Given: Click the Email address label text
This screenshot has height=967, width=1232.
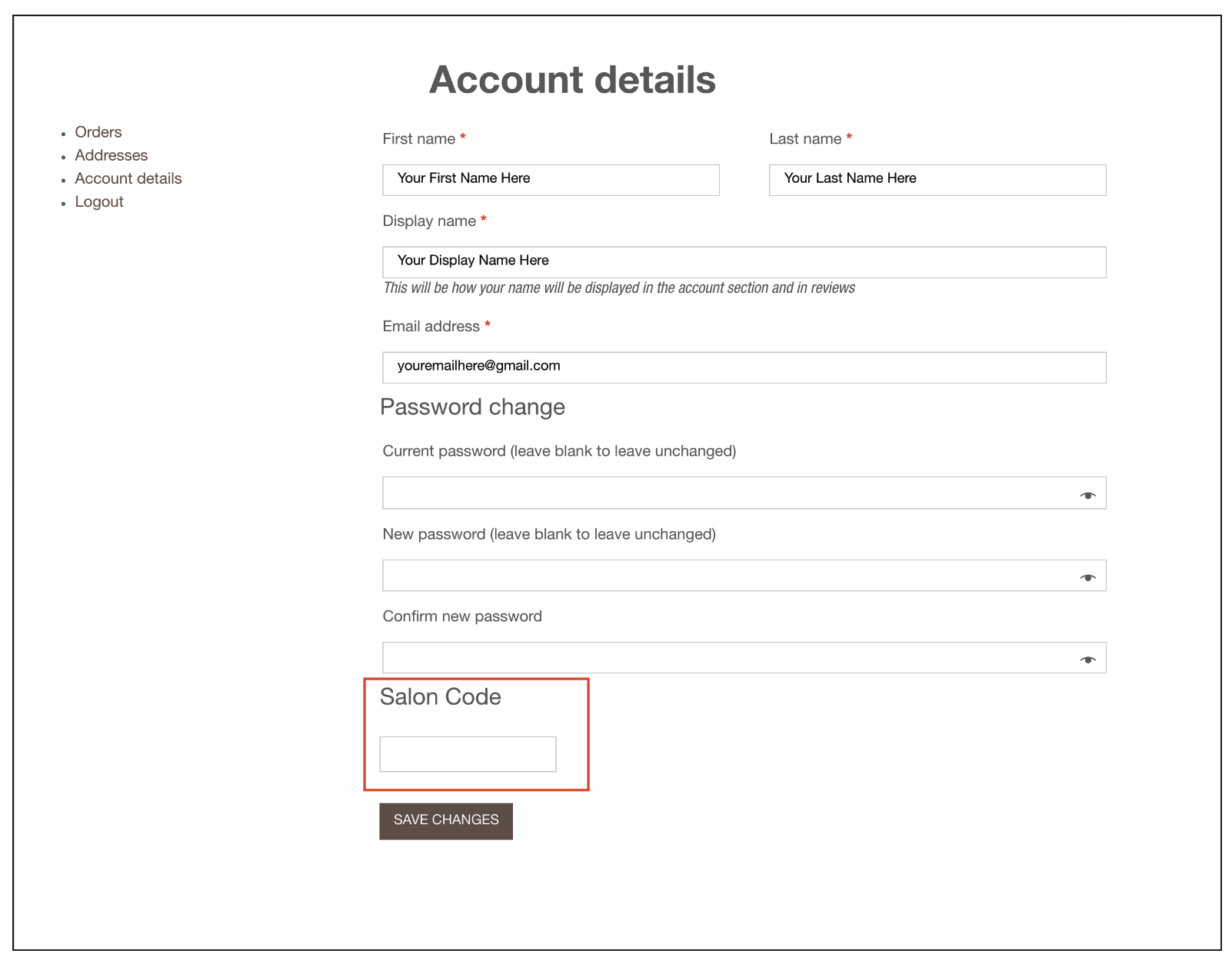Looking at the screenshot, I should coord(431,327).
